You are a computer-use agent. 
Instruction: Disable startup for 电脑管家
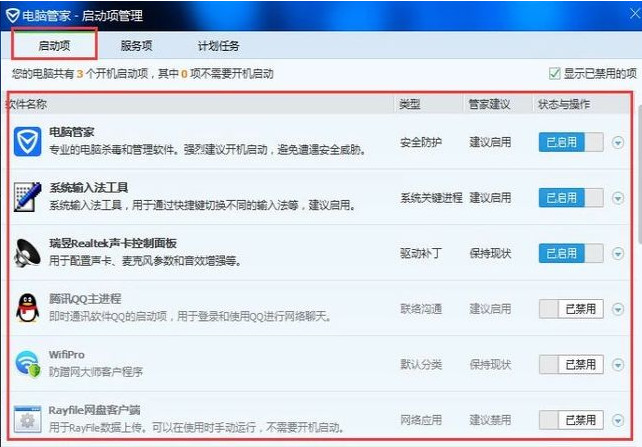click(x=571, y=142)
